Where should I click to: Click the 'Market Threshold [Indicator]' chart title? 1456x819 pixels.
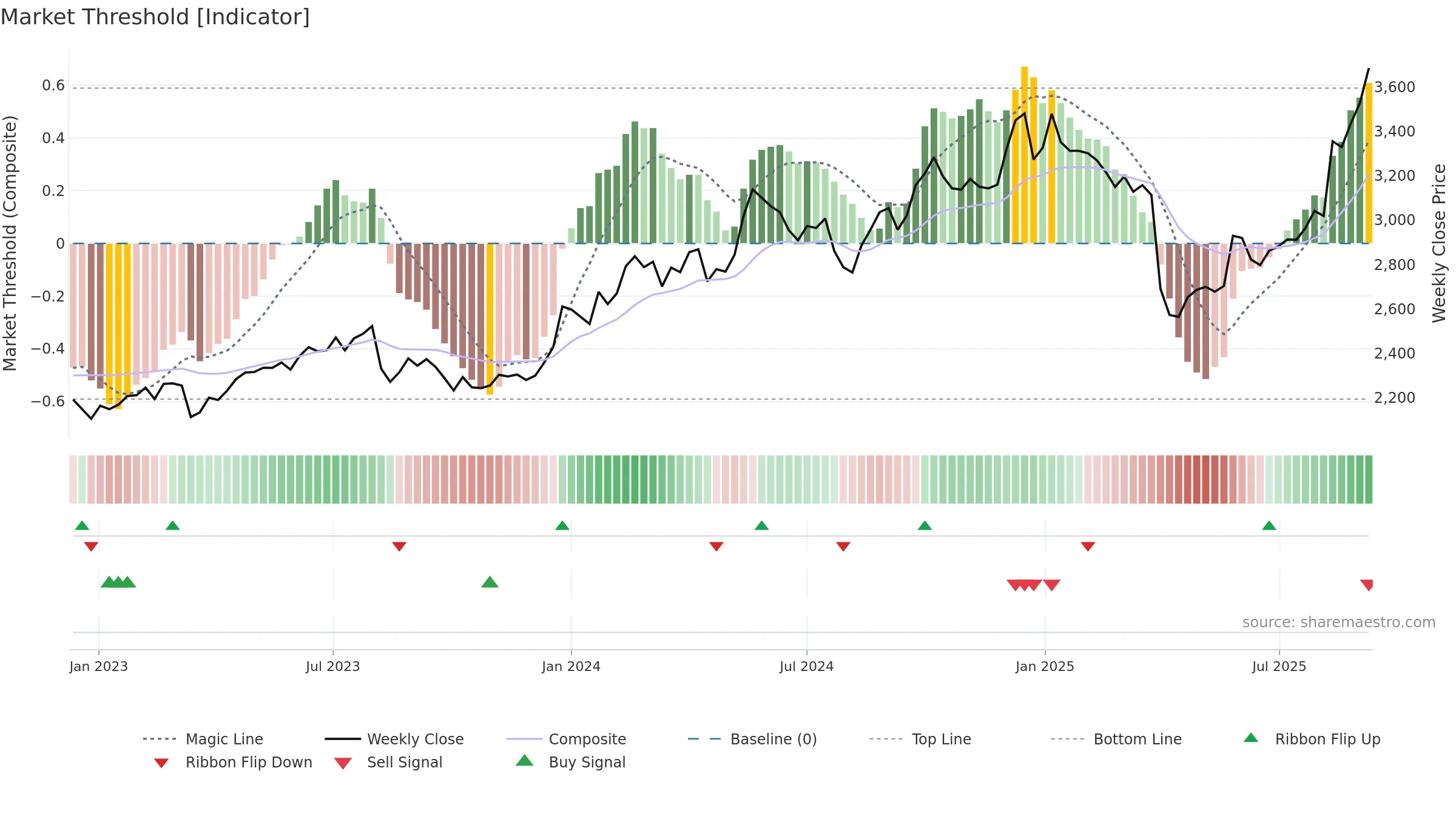coord(155,17)
